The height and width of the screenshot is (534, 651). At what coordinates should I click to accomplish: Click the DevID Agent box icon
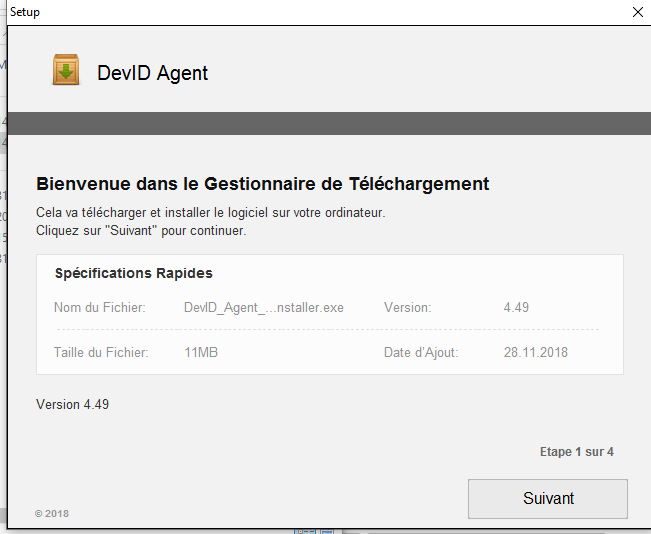click(67, 71)
